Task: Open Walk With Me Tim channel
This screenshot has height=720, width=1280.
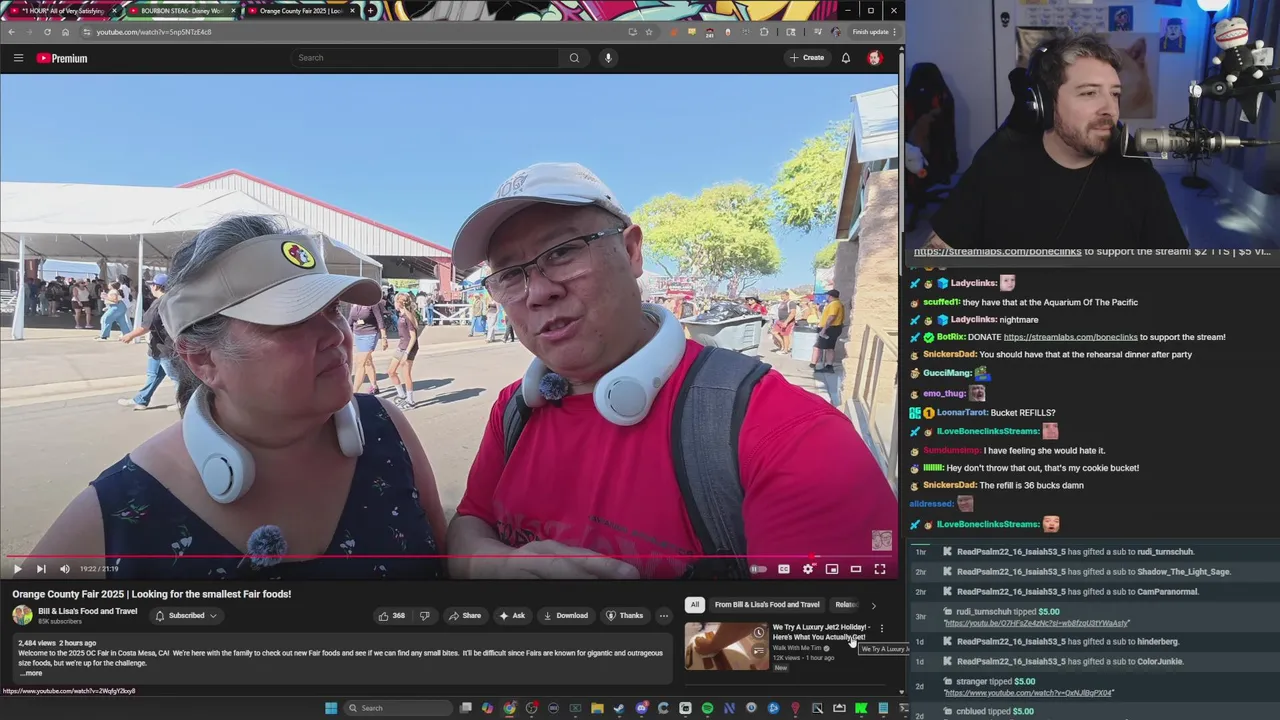Action: point(797,648)
